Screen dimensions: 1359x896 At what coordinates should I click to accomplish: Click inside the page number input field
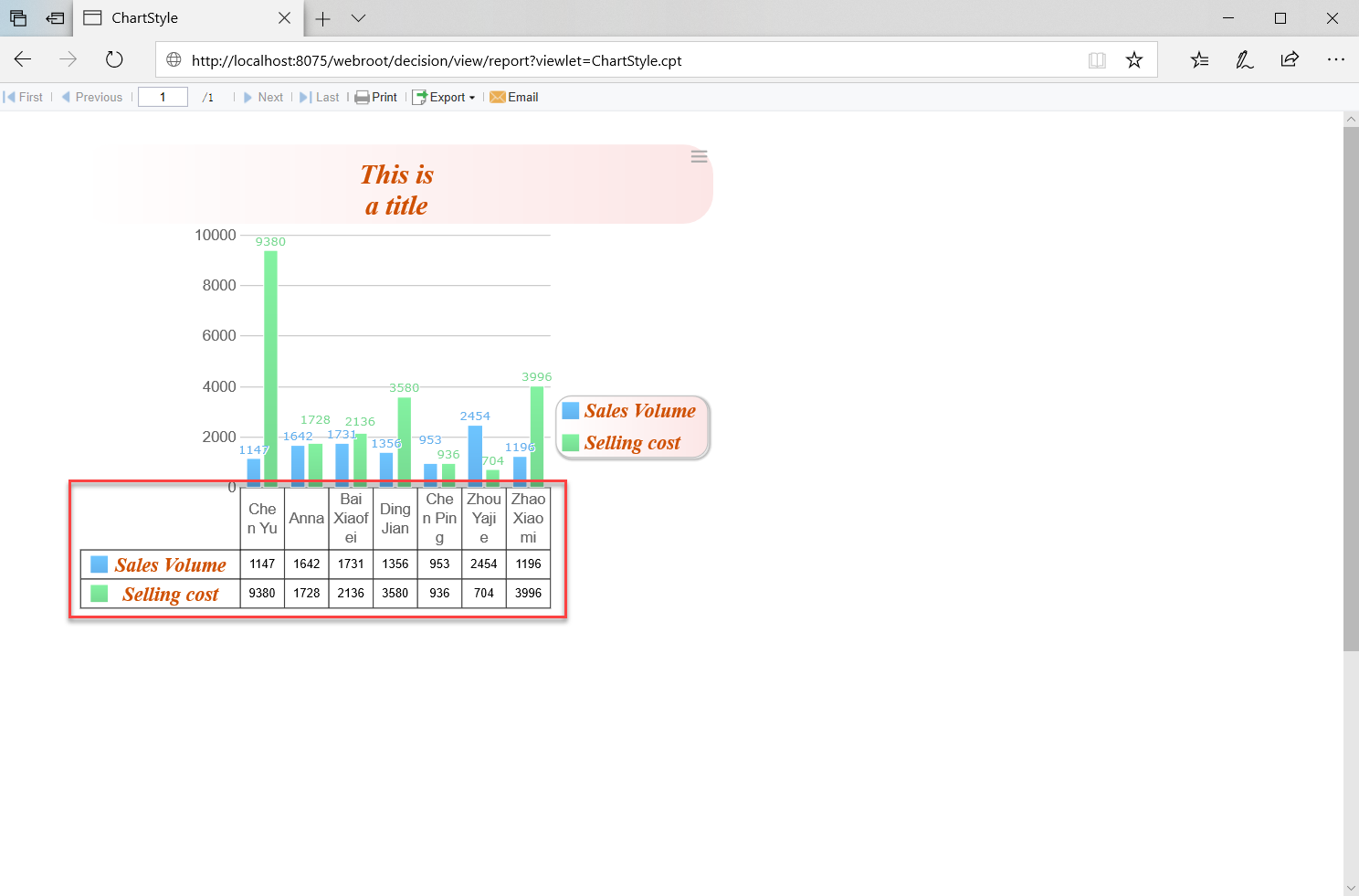tap(163, 97)
